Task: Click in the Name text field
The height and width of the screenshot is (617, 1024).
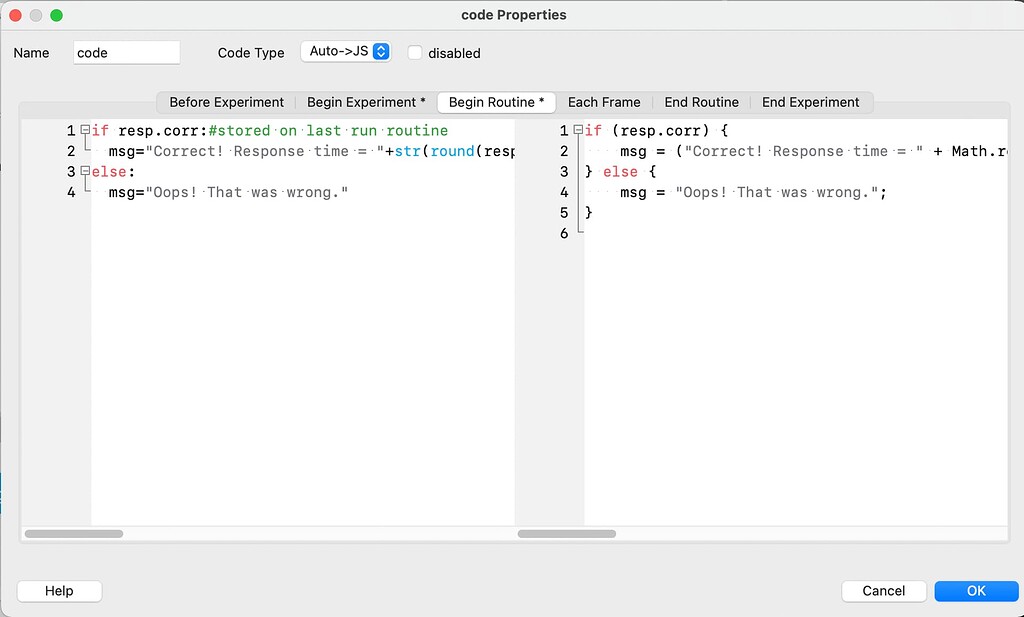Action: 126,52
